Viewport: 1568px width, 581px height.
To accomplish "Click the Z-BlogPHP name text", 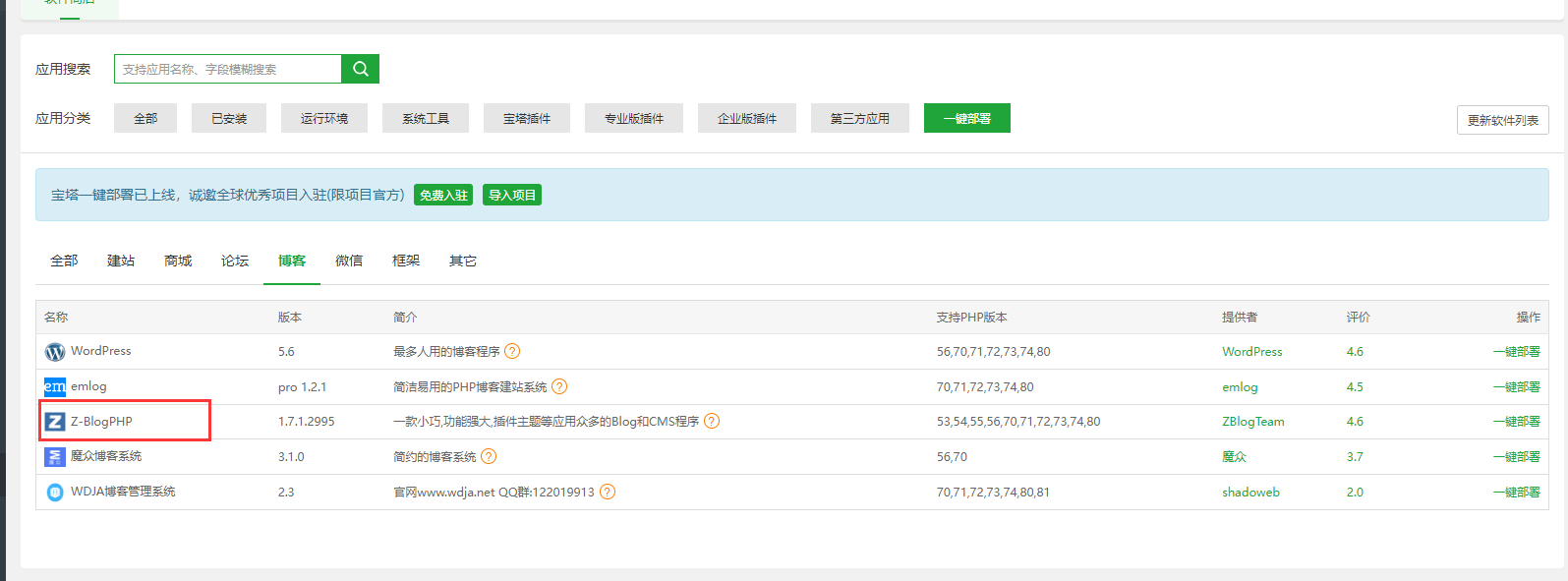I will coord(101,421).
